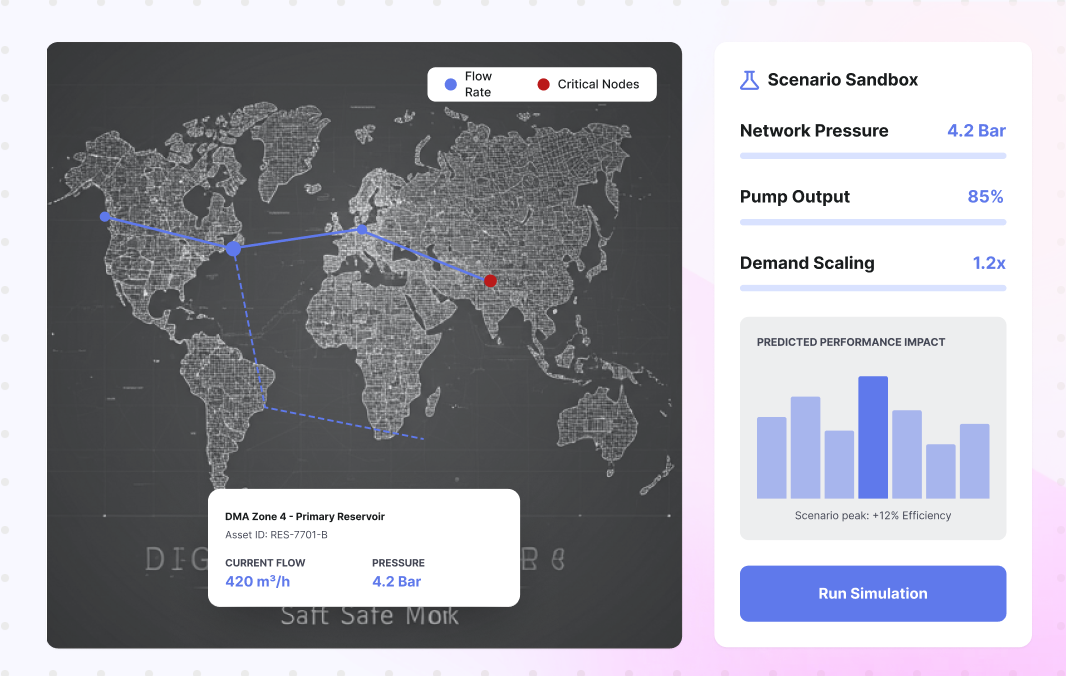Image resolution: width=1066 pixels, height=676 pixels.
Task: Click the blue Flow Rate legend dot
Action: [x=450, y=85]
